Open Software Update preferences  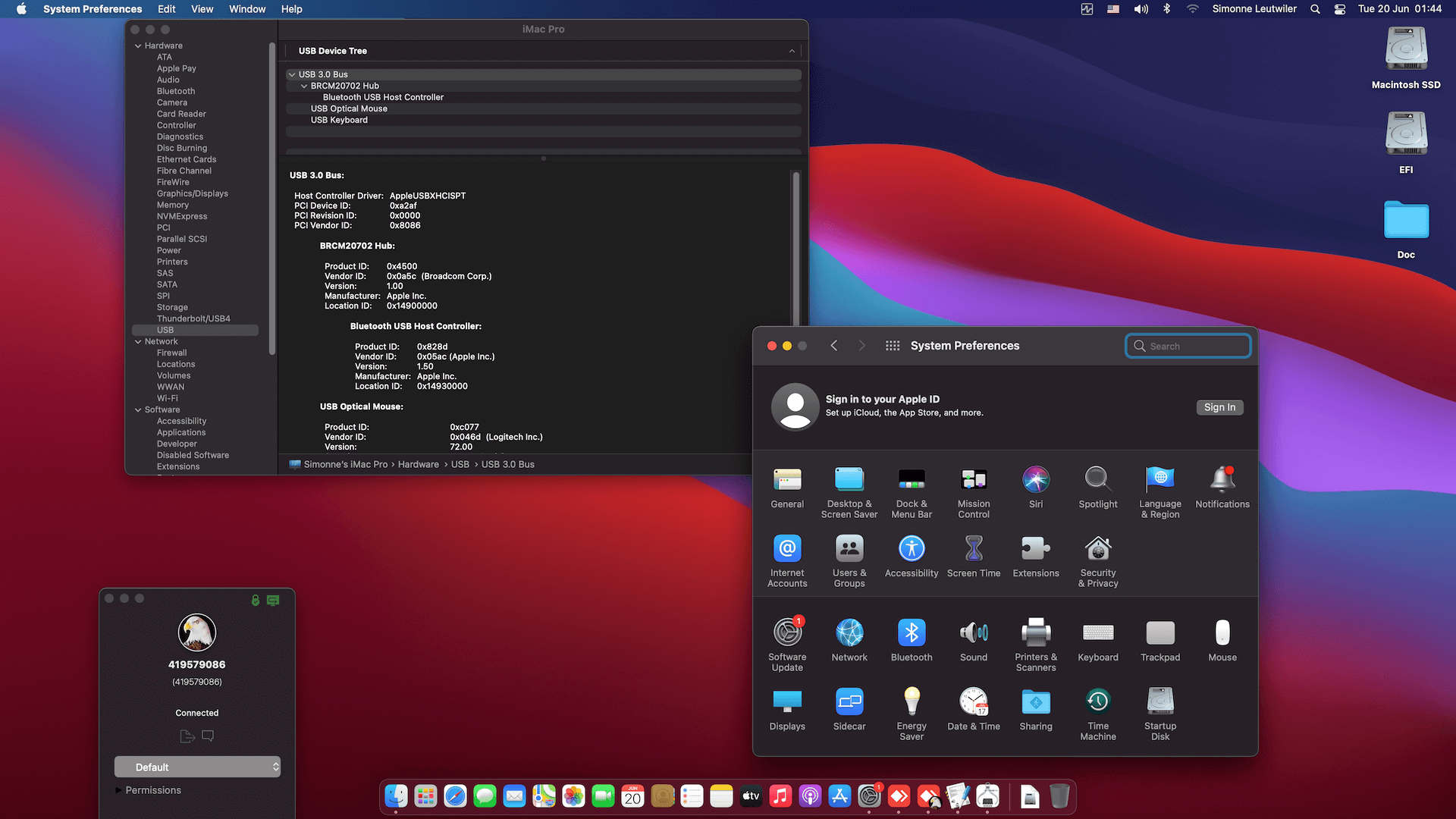[787, 645]
